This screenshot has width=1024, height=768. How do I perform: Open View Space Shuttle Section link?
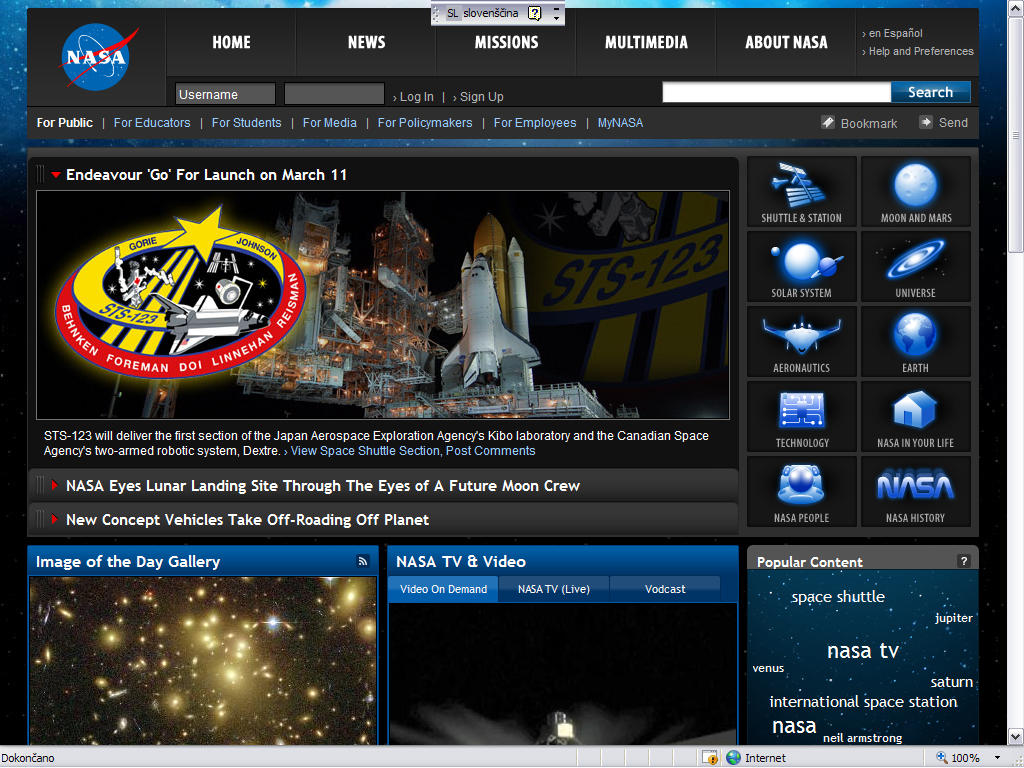(x=365, y=451)
